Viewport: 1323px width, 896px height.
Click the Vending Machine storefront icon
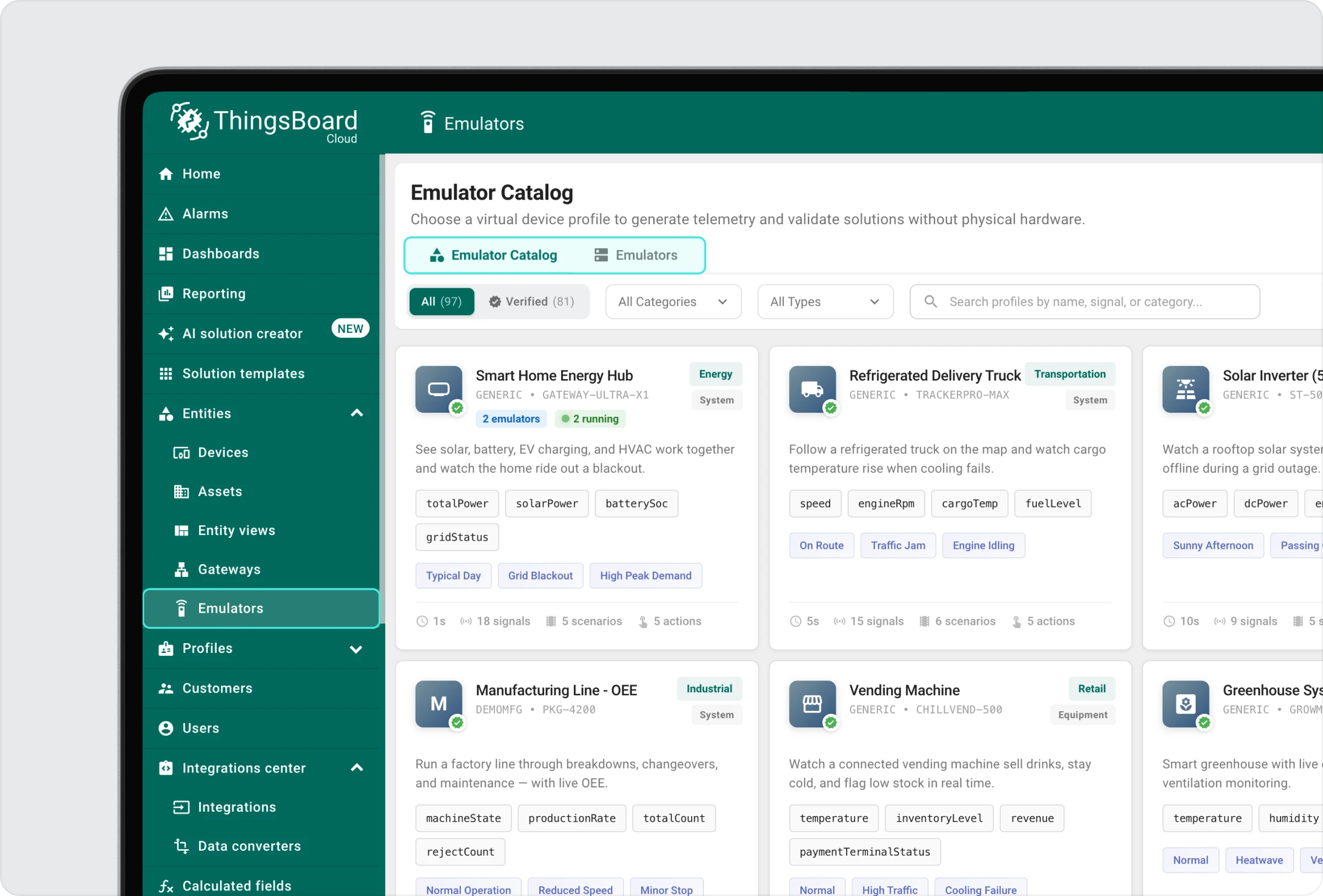[x=812, y=704]
